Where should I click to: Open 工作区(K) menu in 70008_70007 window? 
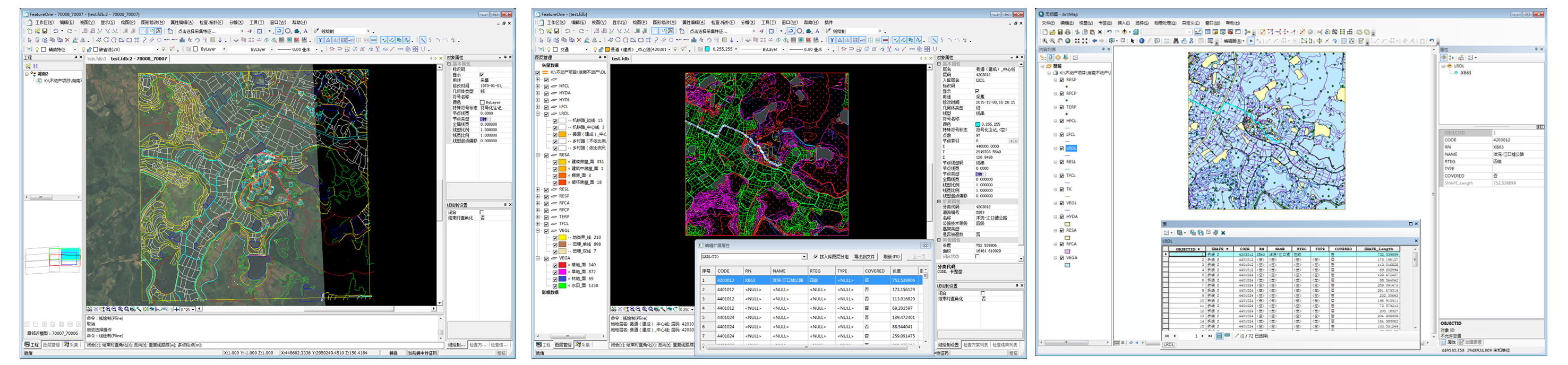point(45,22)
